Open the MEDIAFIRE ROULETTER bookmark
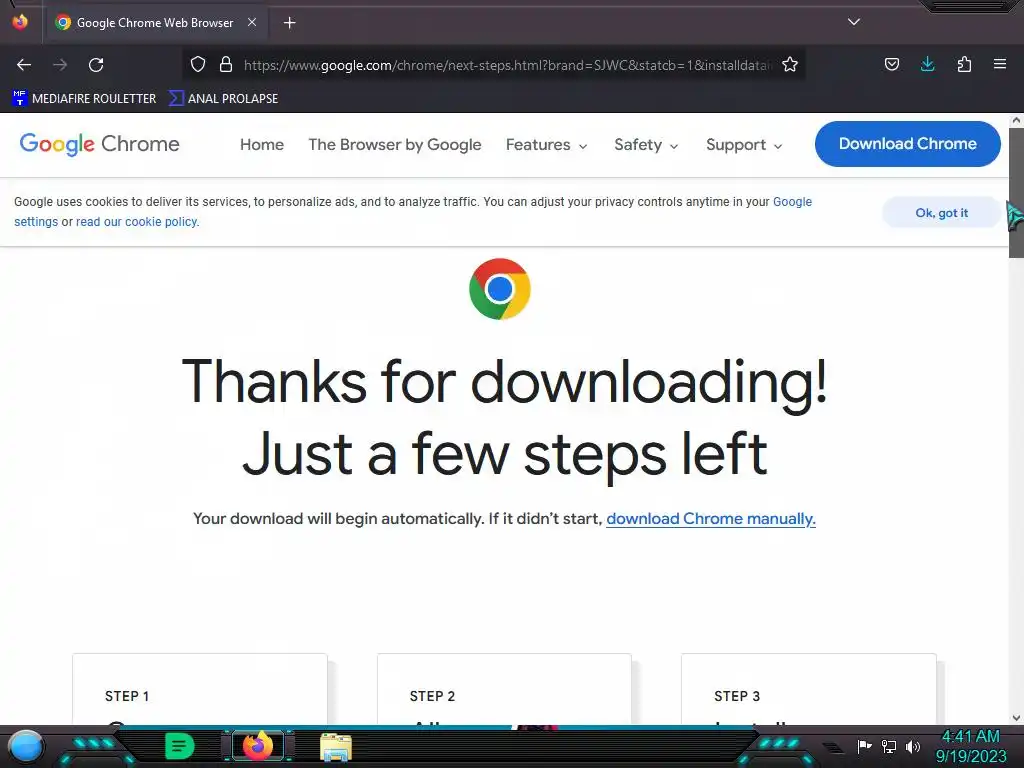 tap(84, 99)
